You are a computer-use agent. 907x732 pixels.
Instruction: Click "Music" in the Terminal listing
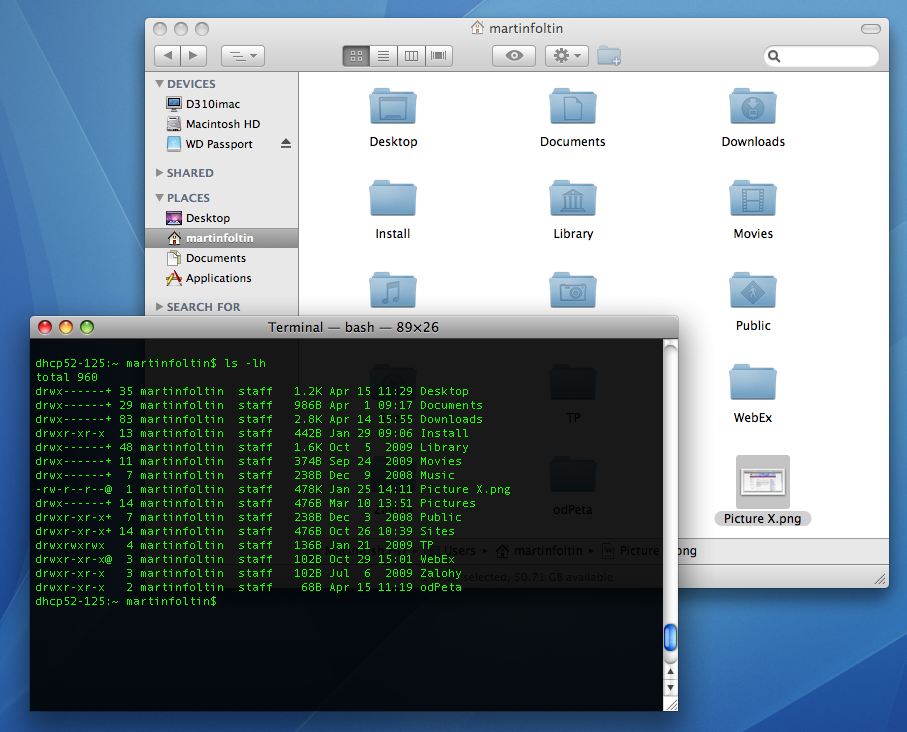click(x=437, y=476)
